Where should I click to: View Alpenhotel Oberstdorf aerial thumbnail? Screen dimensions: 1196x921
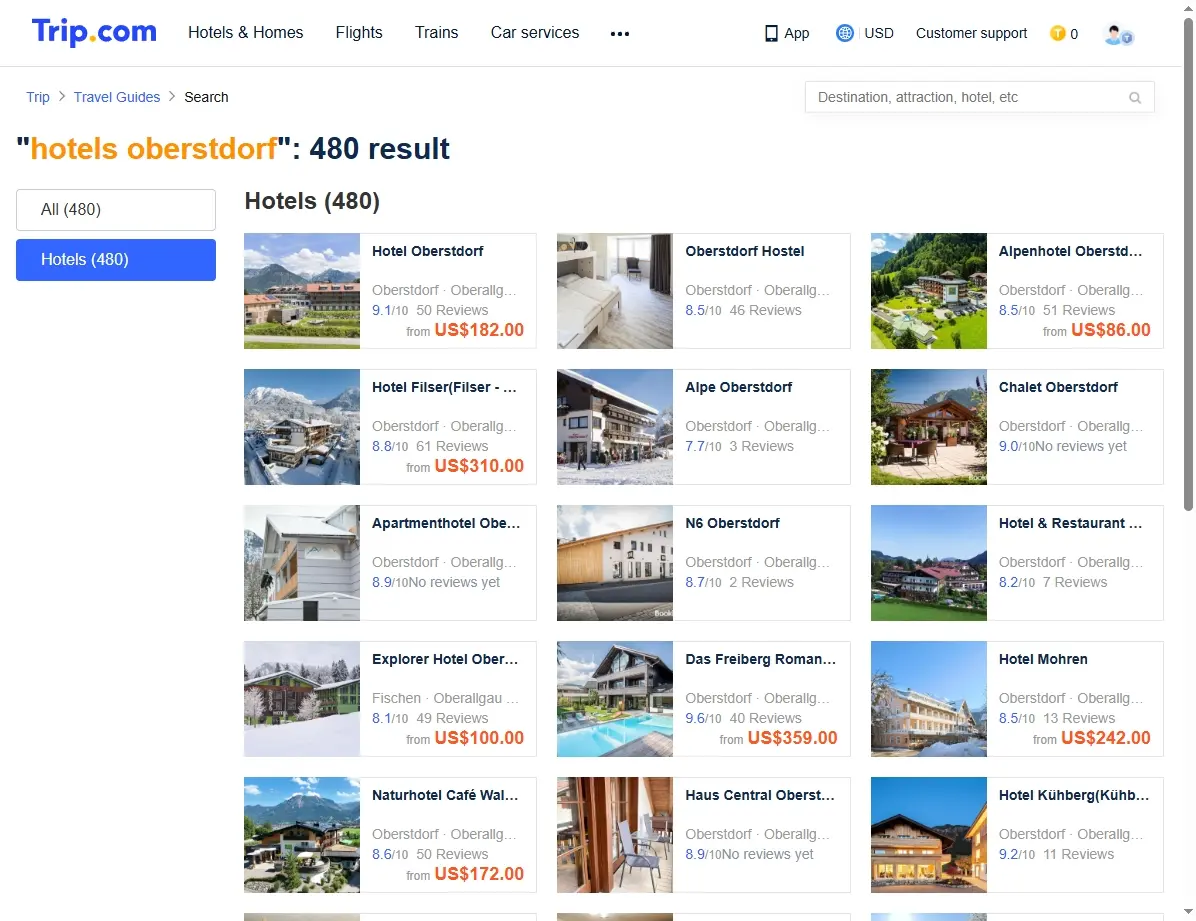click(x=929, y=291)
